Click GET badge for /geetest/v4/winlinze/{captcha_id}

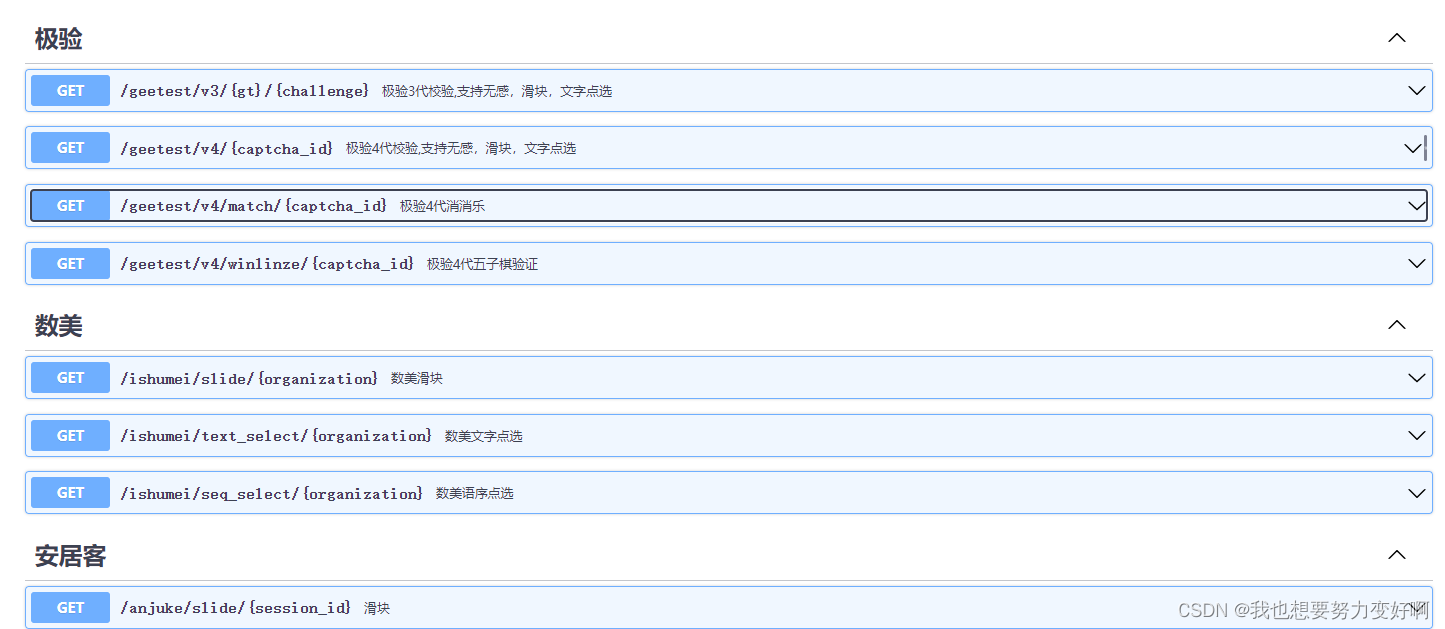70,263
